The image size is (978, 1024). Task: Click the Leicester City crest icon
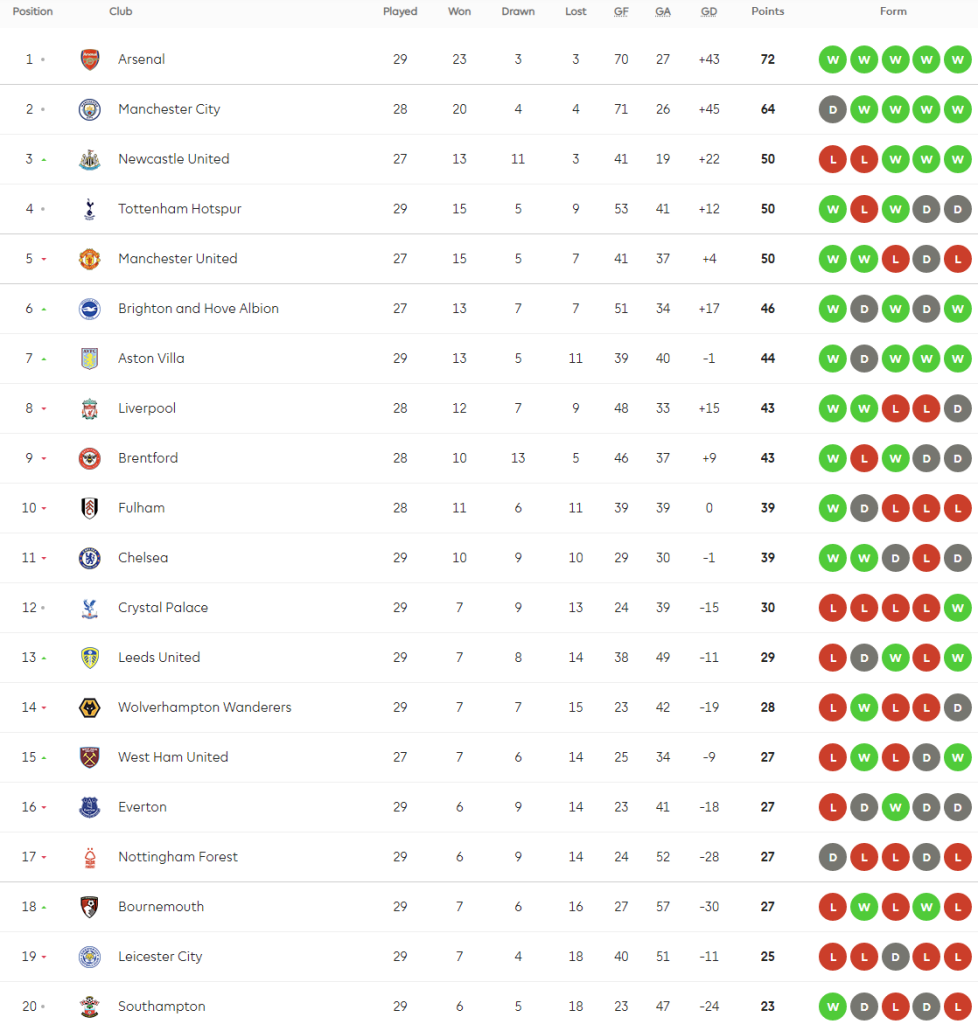click(x=90, y=957)
